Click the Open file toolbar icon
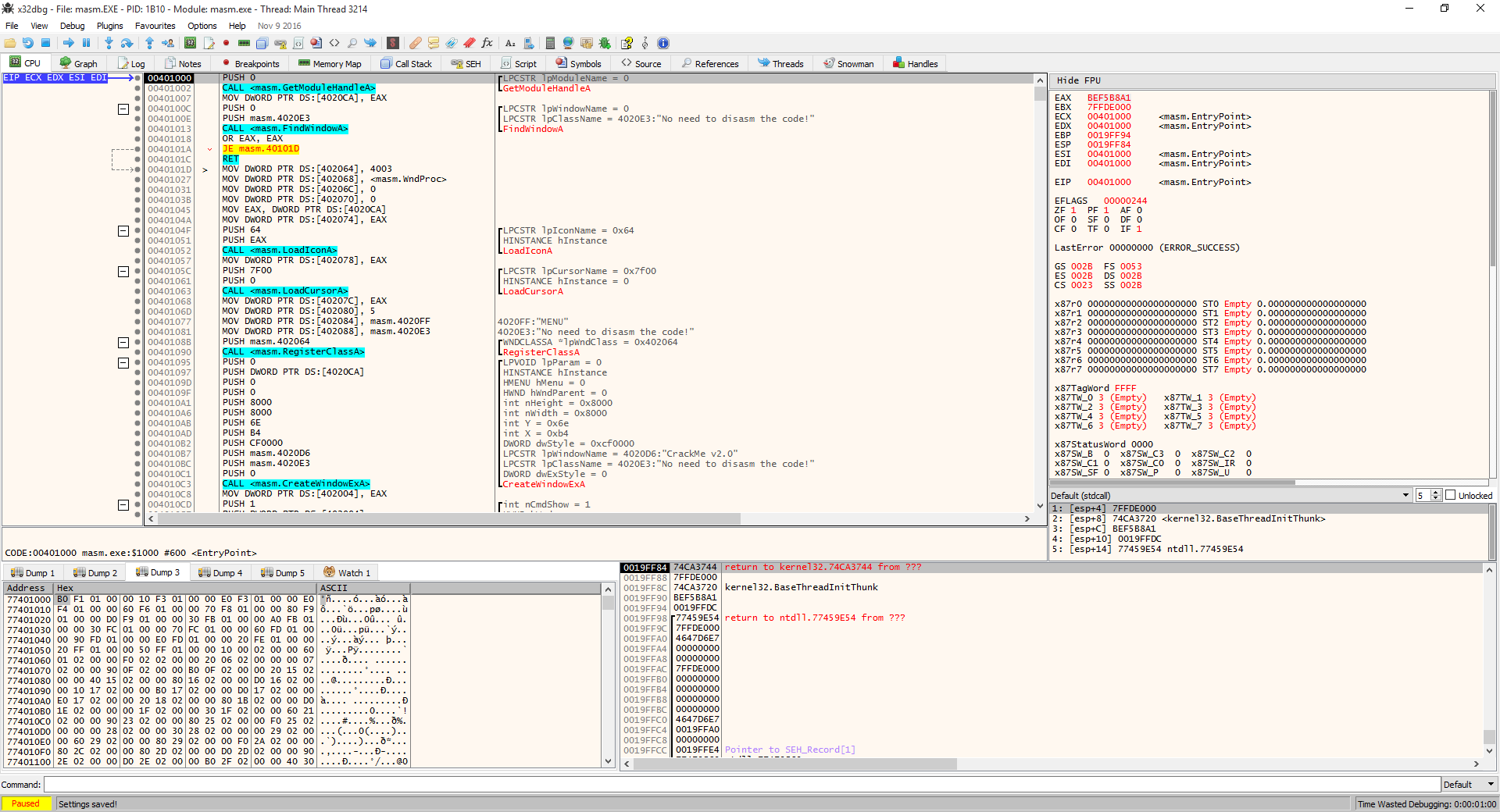 coord(10,43)
